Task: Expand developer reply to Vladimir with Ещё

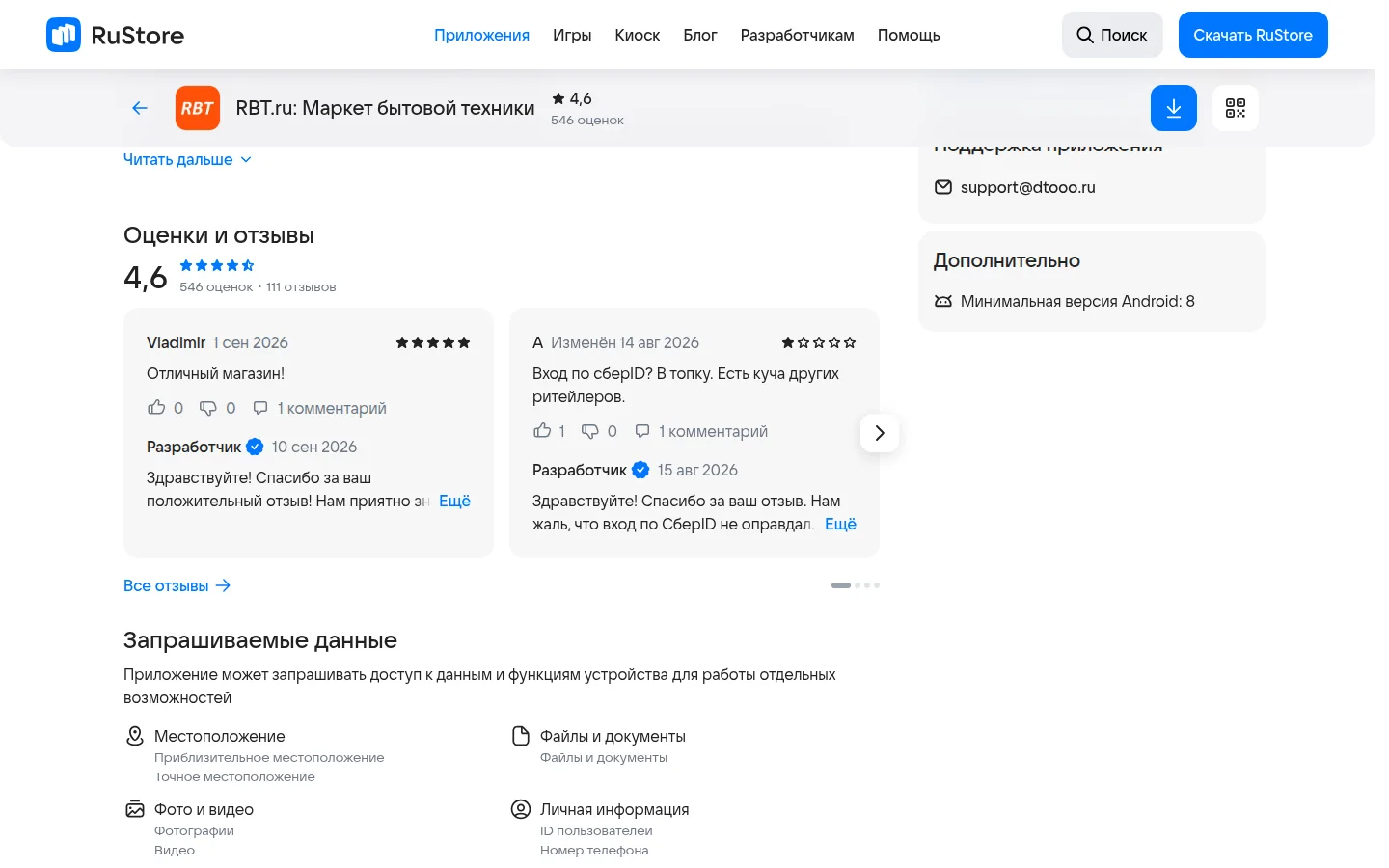Action: click(454, 501)
